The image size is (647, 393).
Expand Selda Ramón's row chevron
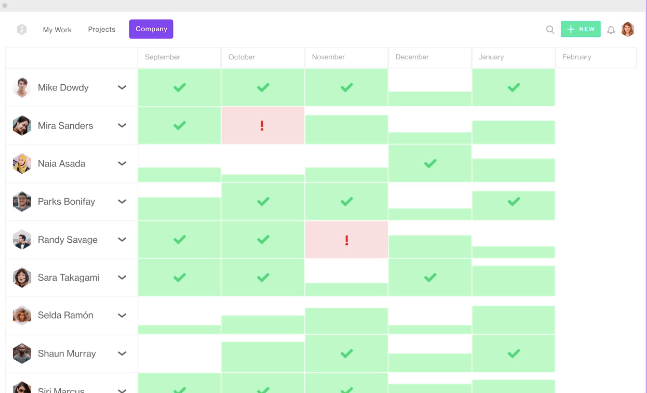(122, 315)
